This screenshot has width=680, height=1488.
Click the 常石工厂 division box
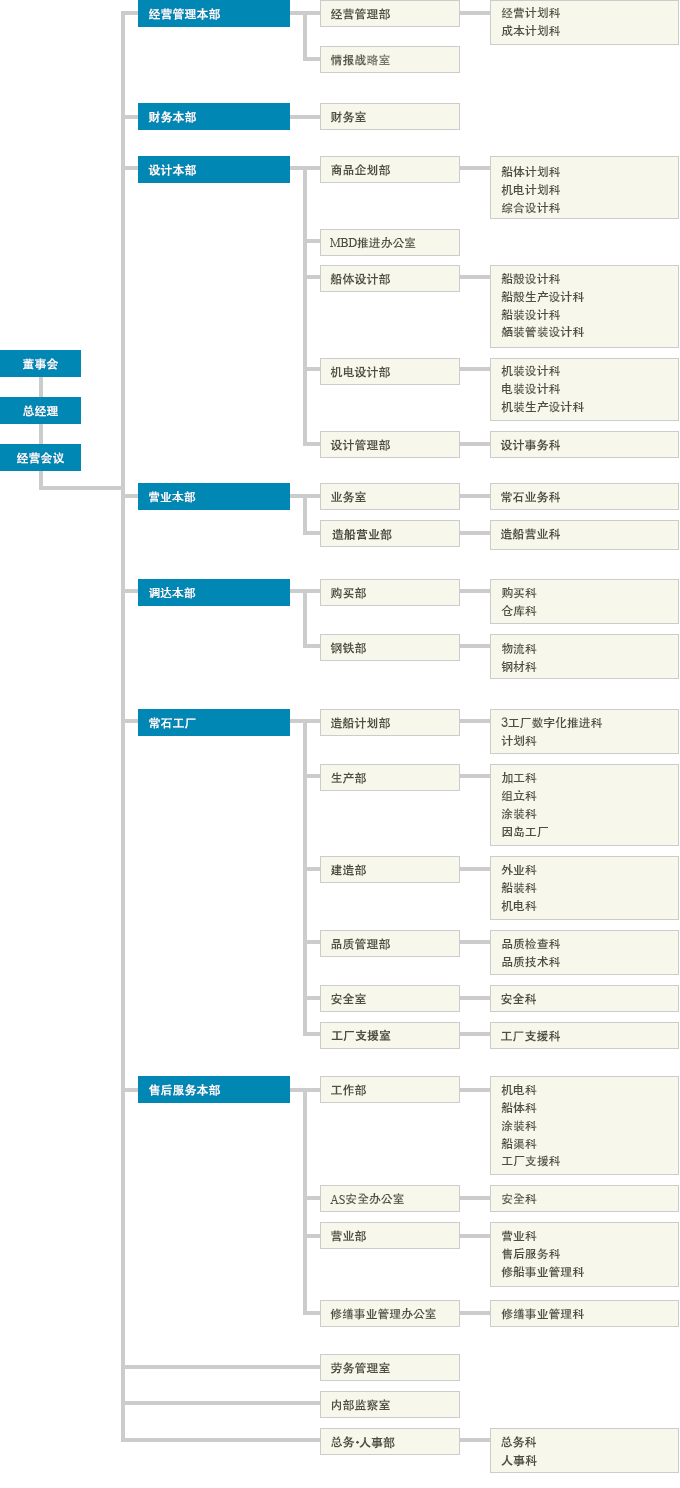(213, 723)
